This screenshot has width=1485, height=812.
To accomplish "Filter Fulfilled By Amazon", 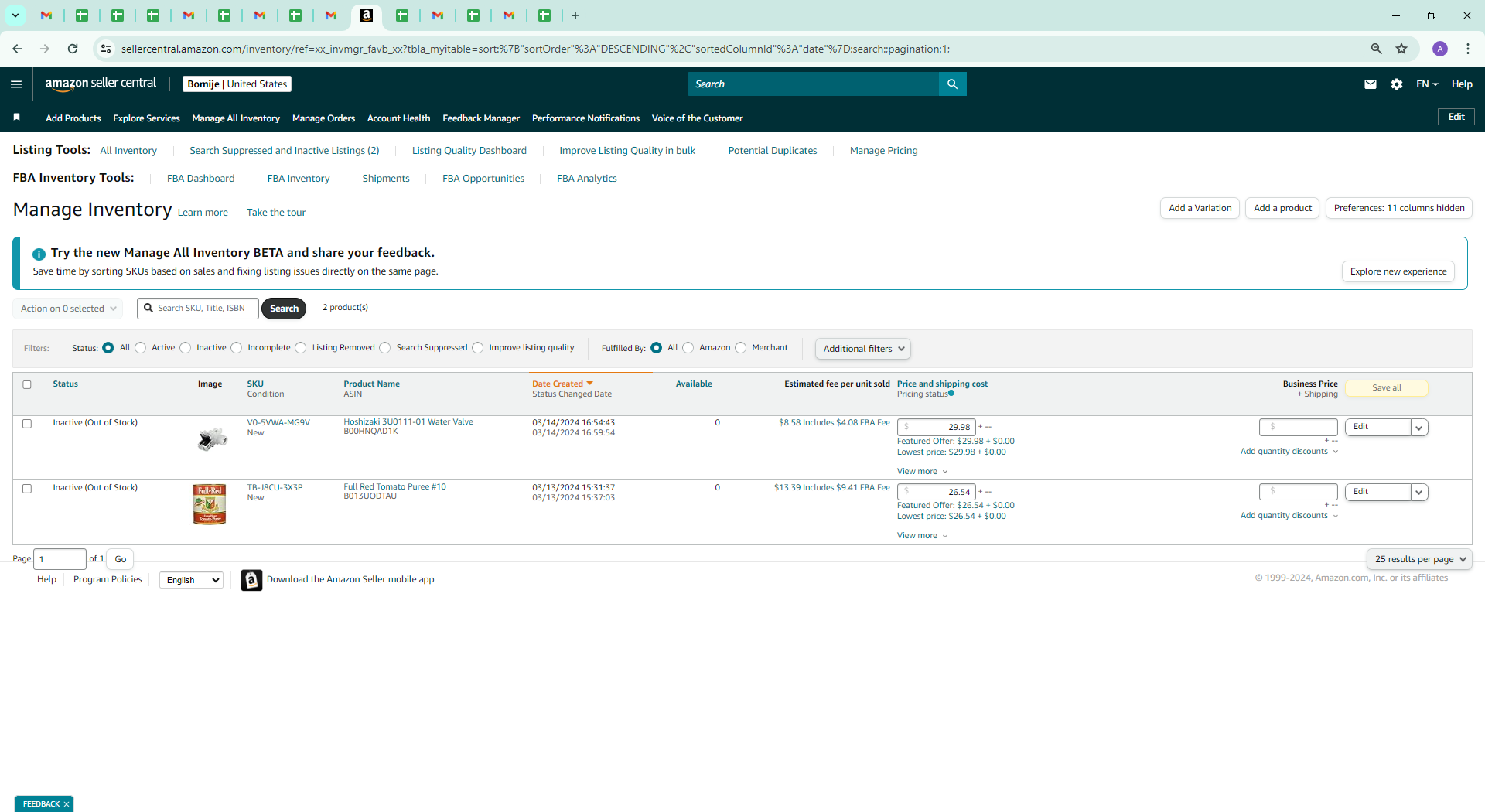I will click(688, 348).
